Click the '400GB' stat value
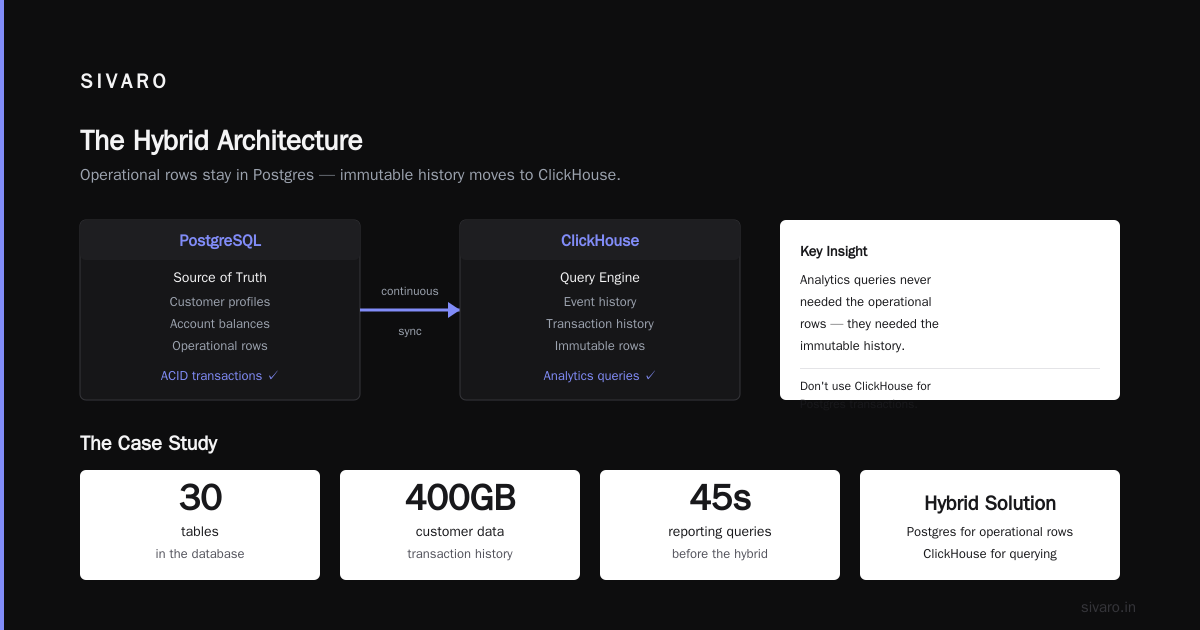The image size is (1200, 630). pyautogui.click(x=460, y=497)
